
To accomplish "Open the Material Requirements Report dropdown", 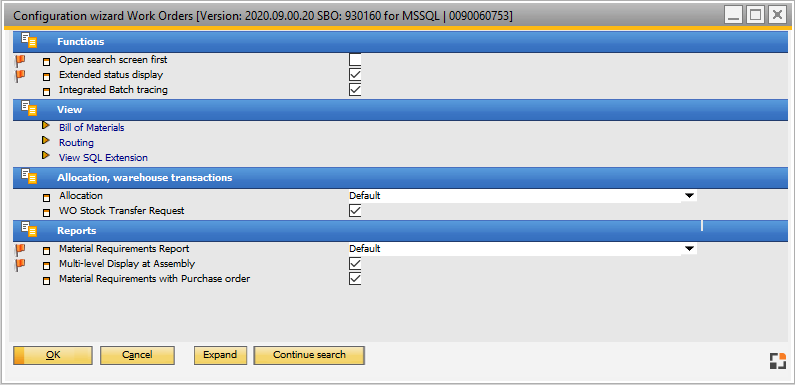I will click(689, 249).
